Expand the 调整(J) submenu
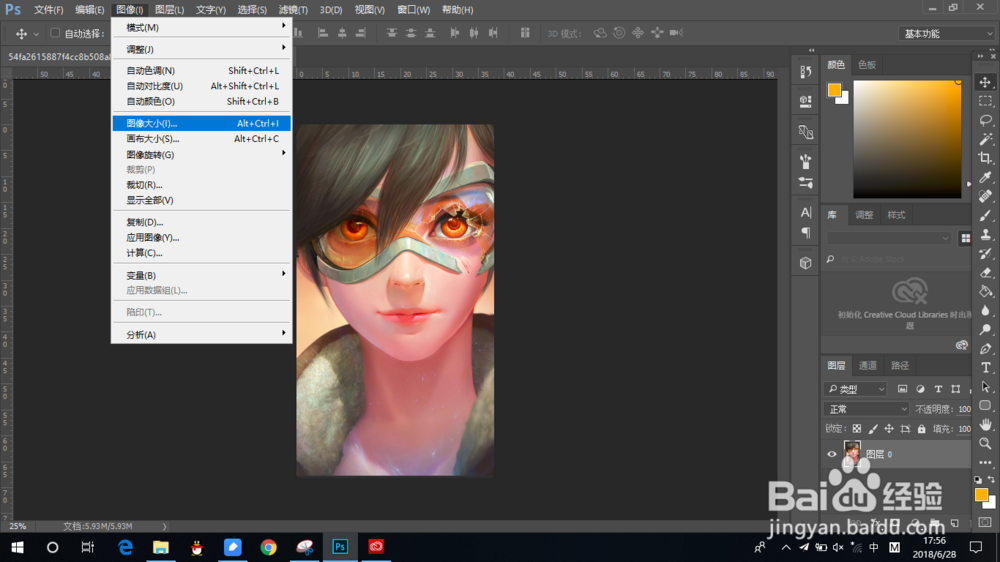 coord(202,49)
